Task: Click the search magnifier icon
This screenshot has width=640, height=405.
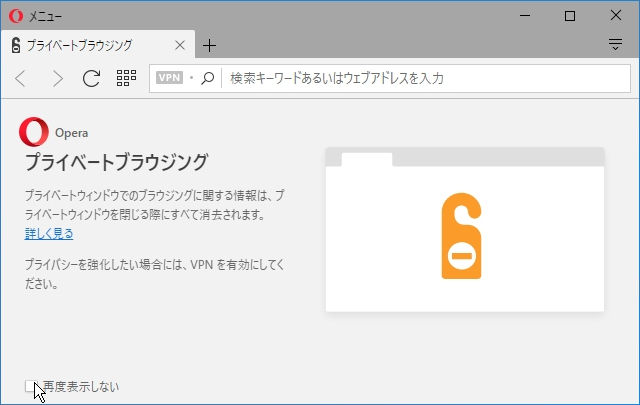Action: click(207, 78)
